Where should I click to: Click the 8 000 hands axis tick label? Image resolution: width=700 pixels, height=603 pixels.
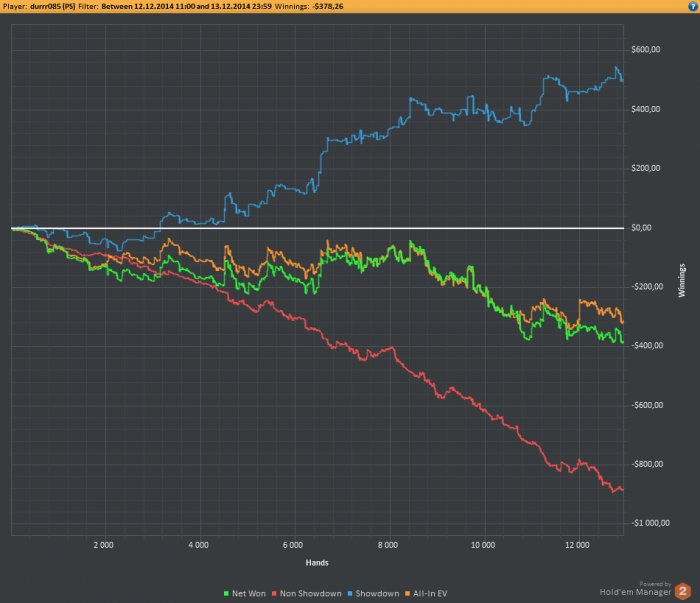point(388,545)
